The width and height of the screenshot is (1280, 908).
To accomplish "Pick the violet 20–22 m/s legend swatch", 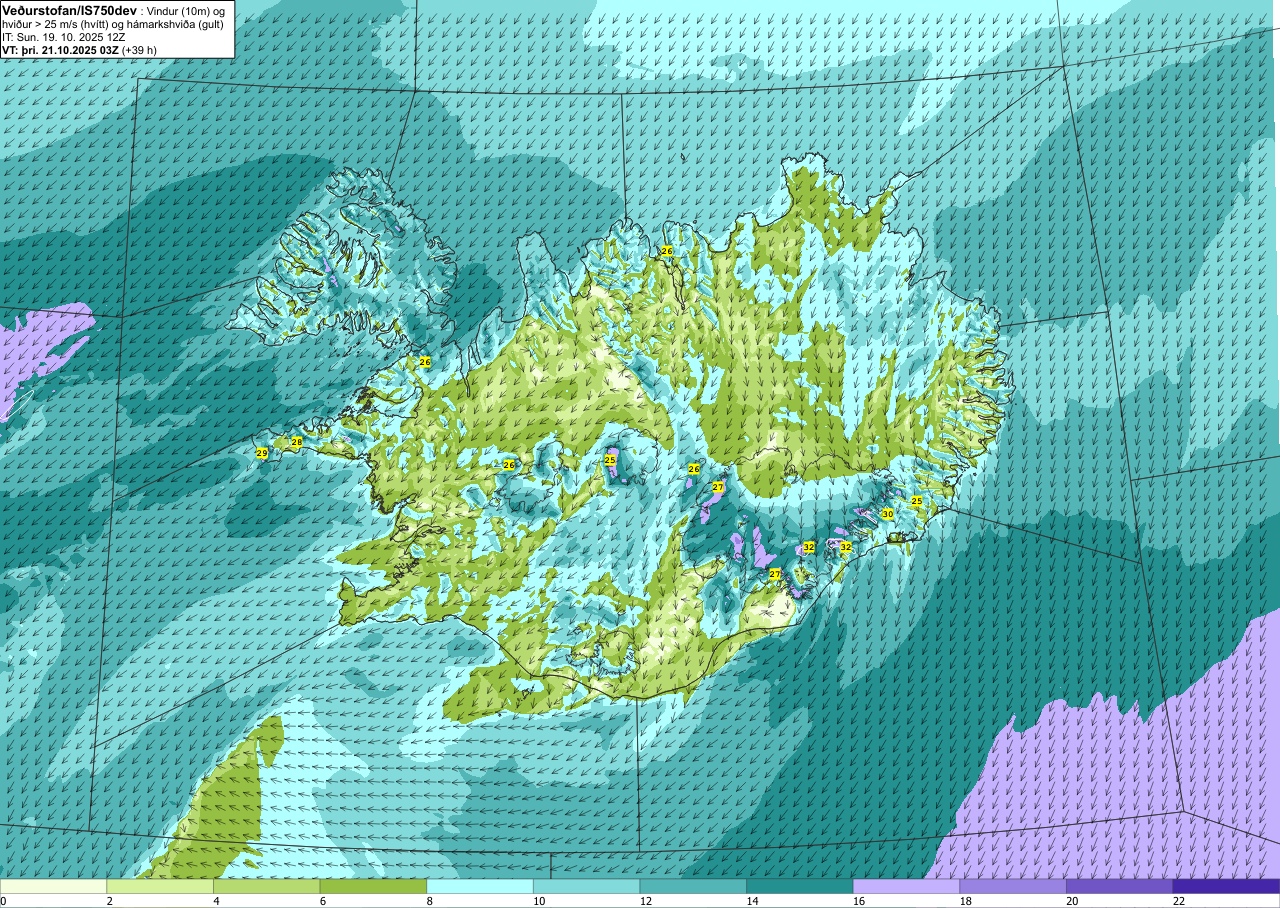I will click(x=1120, y=886).
